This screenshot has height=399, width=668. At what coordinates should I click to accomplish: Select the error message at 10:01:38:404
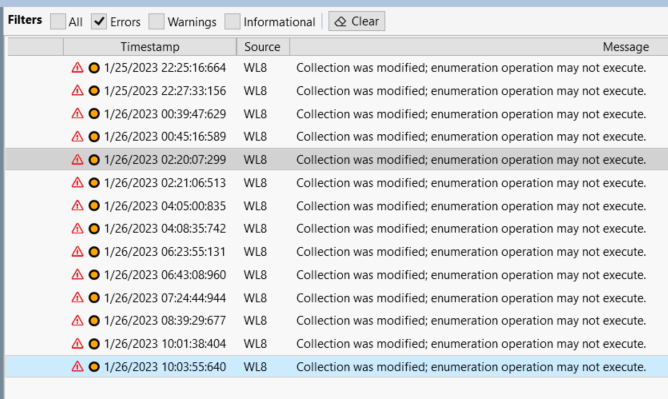coord(471,344)
